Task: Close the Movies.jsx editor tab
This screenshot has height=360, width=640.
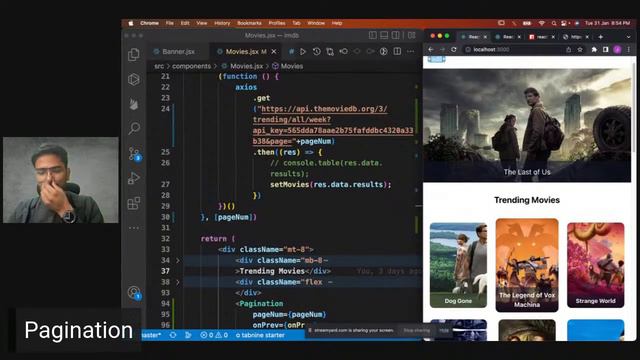Action: pyautogui.click(x=274, y=51)
